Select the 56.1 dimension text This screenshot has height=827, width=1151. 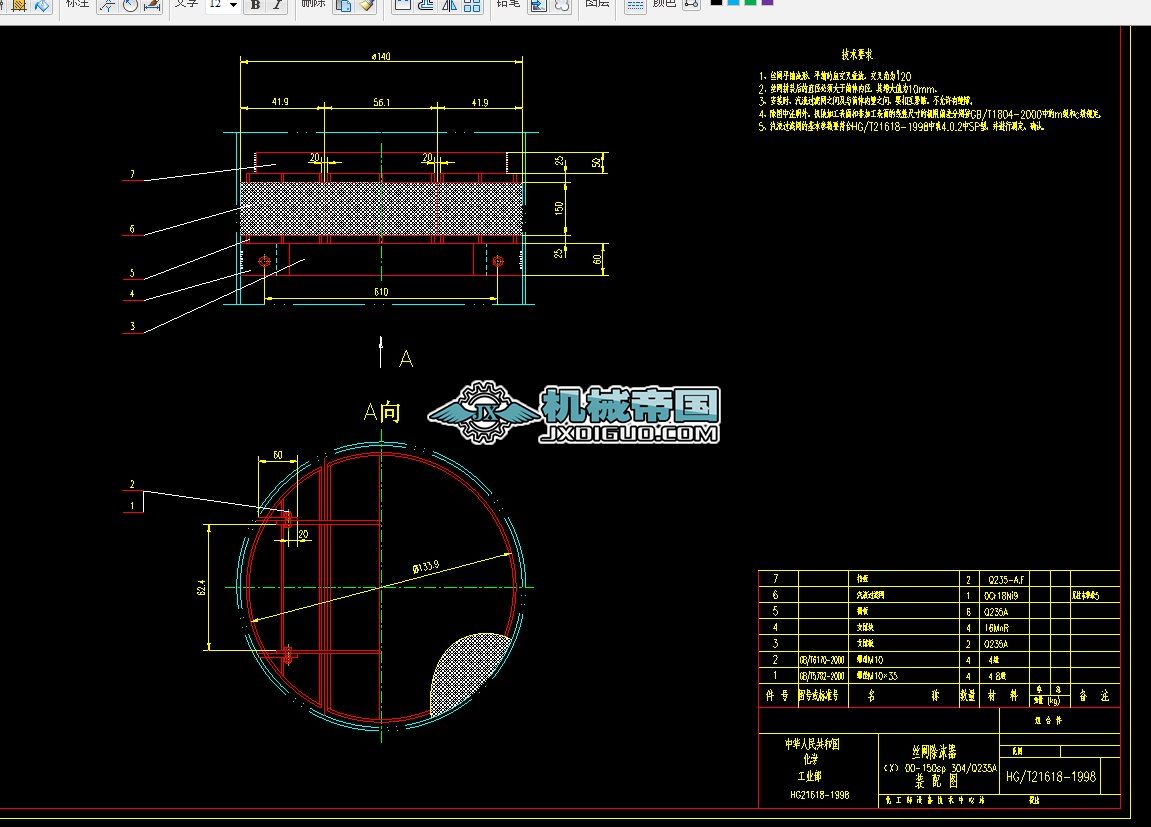tap(381, 102)
